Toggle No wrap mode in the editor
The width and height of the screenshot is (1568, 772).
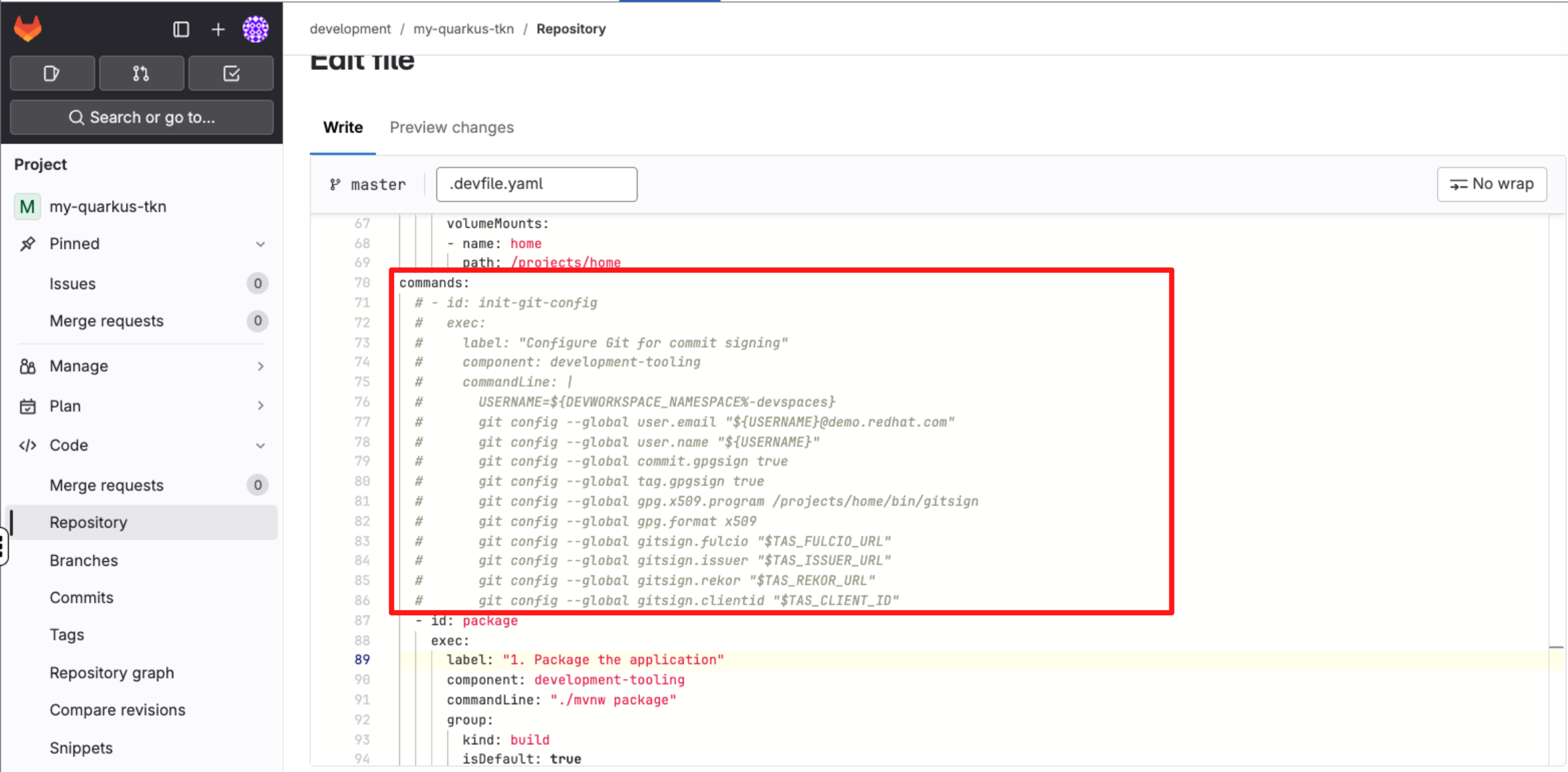[1492, 184]
